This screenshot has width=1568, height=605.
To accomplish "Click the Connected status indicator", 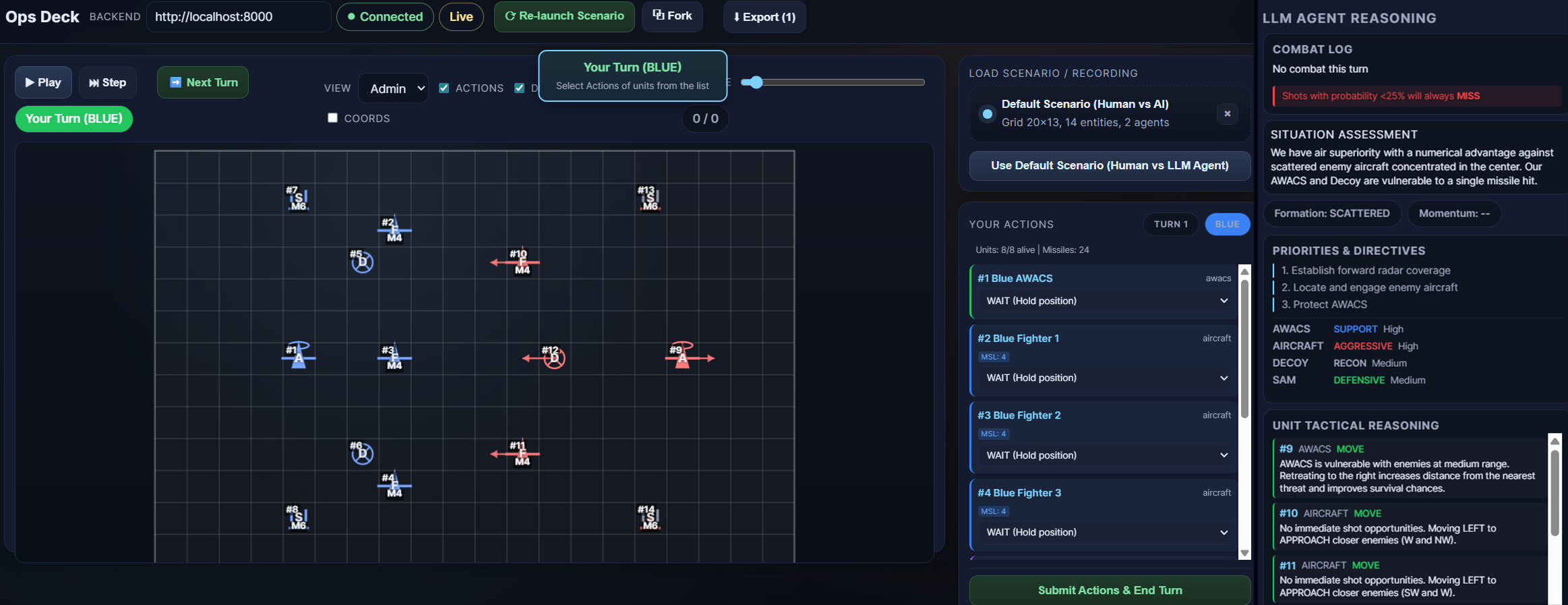I will click(385, 17).
